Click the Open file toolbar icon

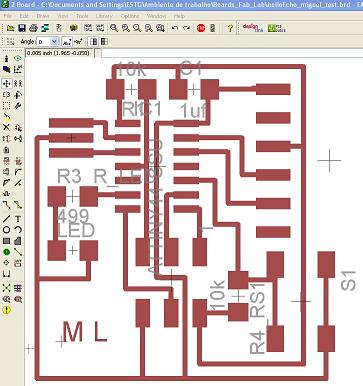click(10, 28)
